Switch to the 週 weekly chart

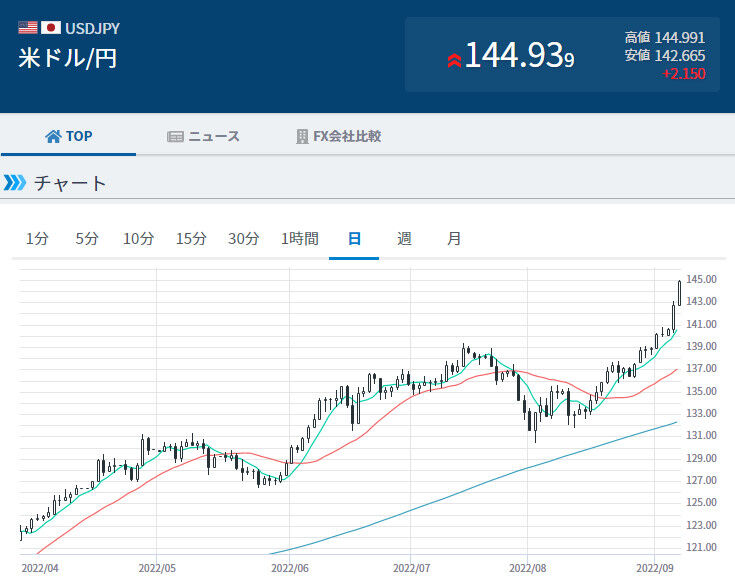point(404,239)
